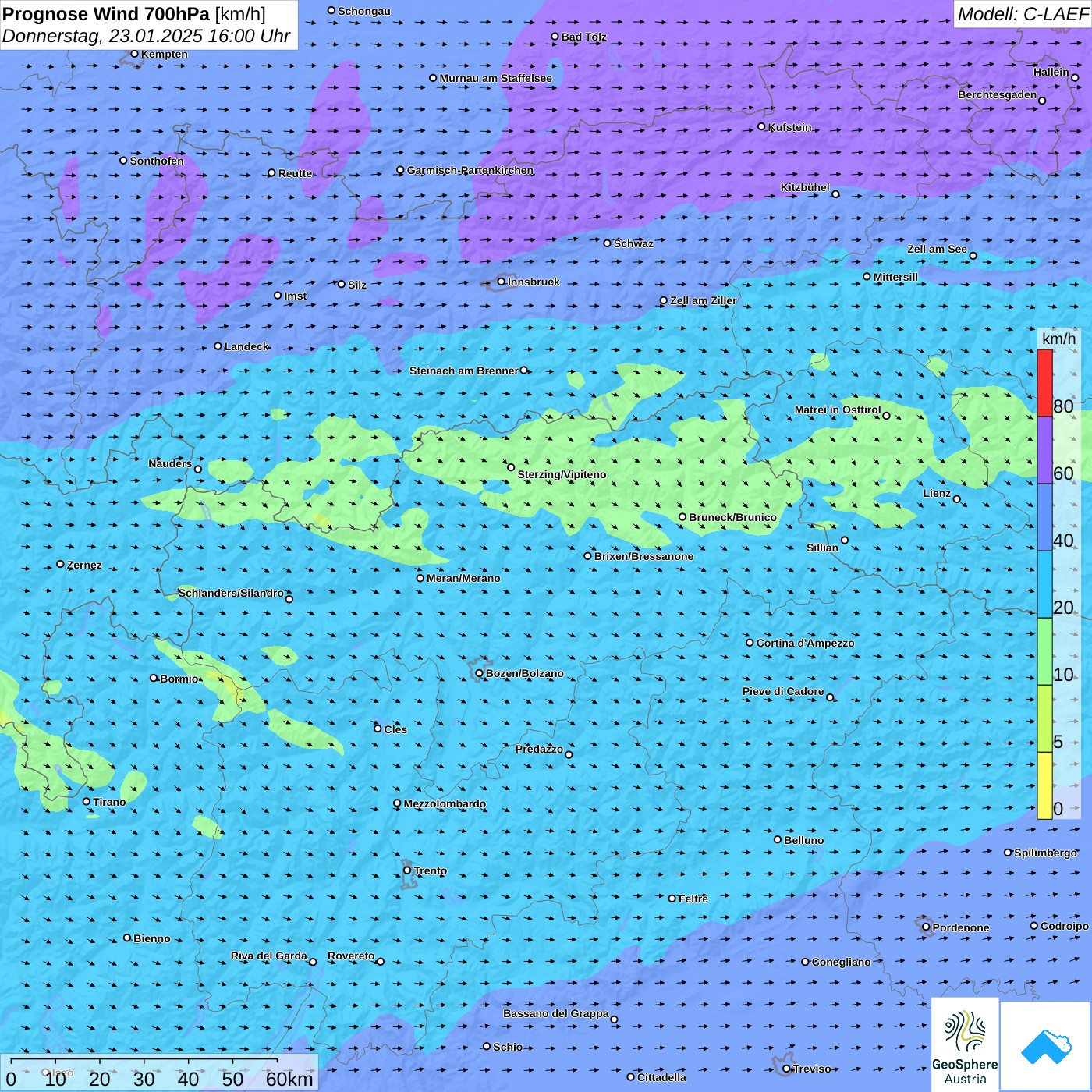The width and height of the screenshot is (1092, 1092).
Task: Click the Schongau label
Action: (x=364, y=11)
